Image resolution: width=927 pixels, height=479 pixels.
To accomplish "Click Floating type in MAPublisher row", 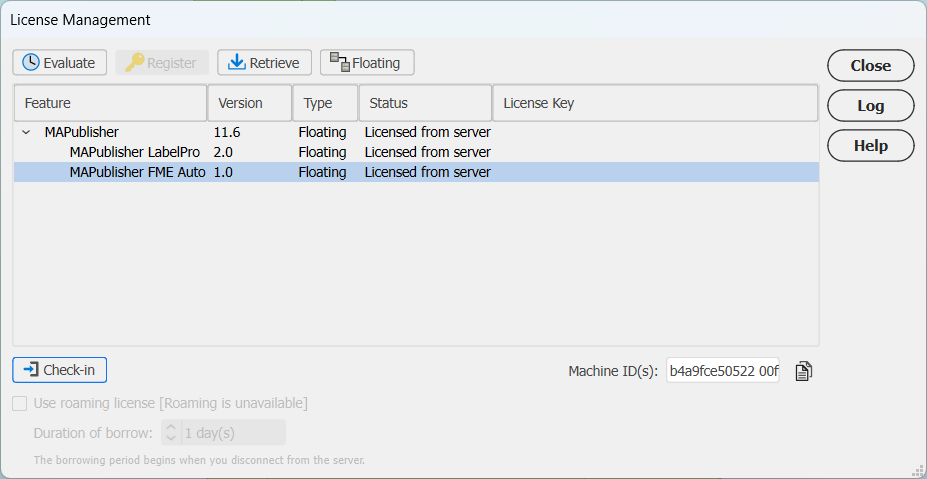I will (x=322, y=132).
